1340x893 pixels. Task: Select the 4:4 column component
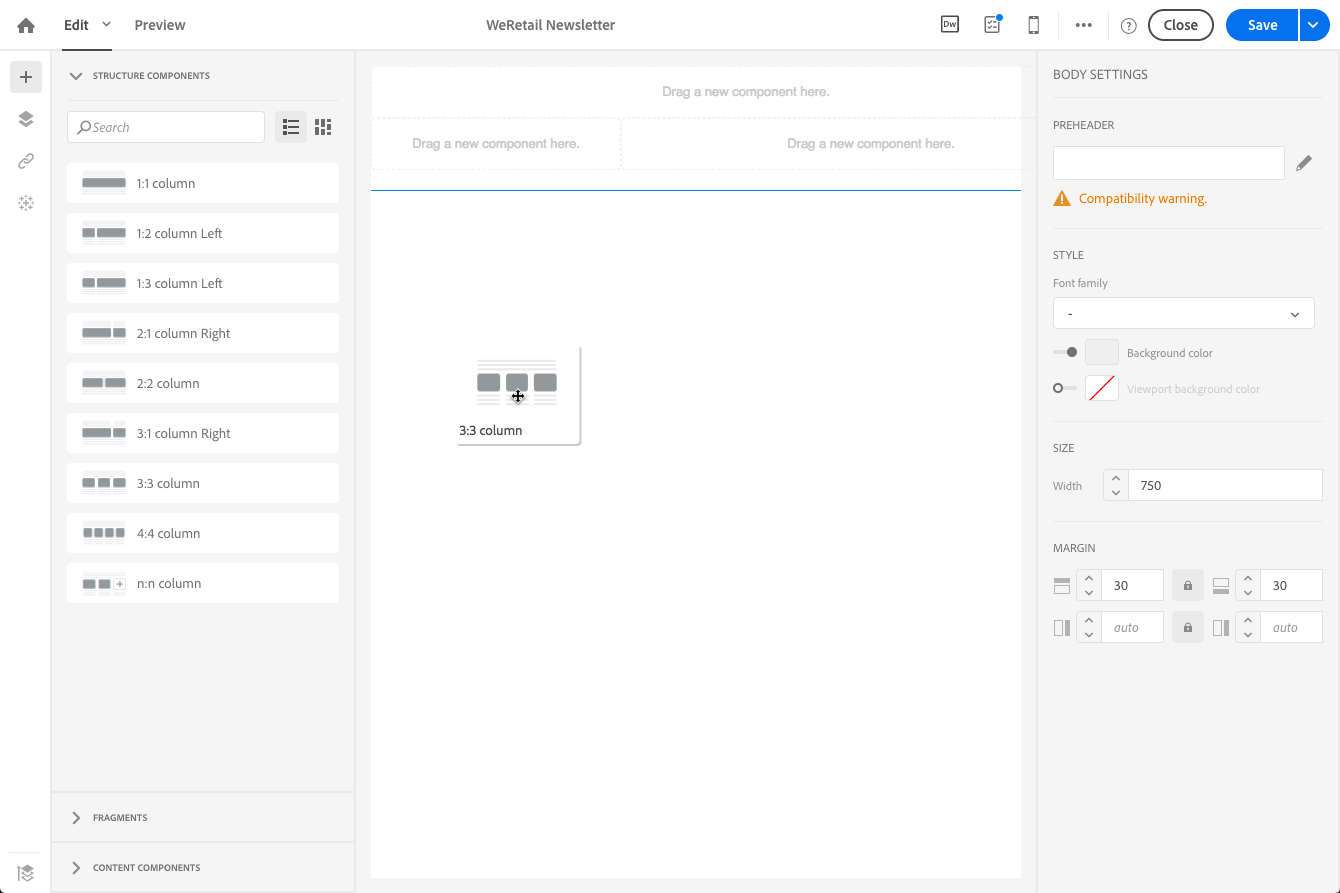tap(203, 533)
